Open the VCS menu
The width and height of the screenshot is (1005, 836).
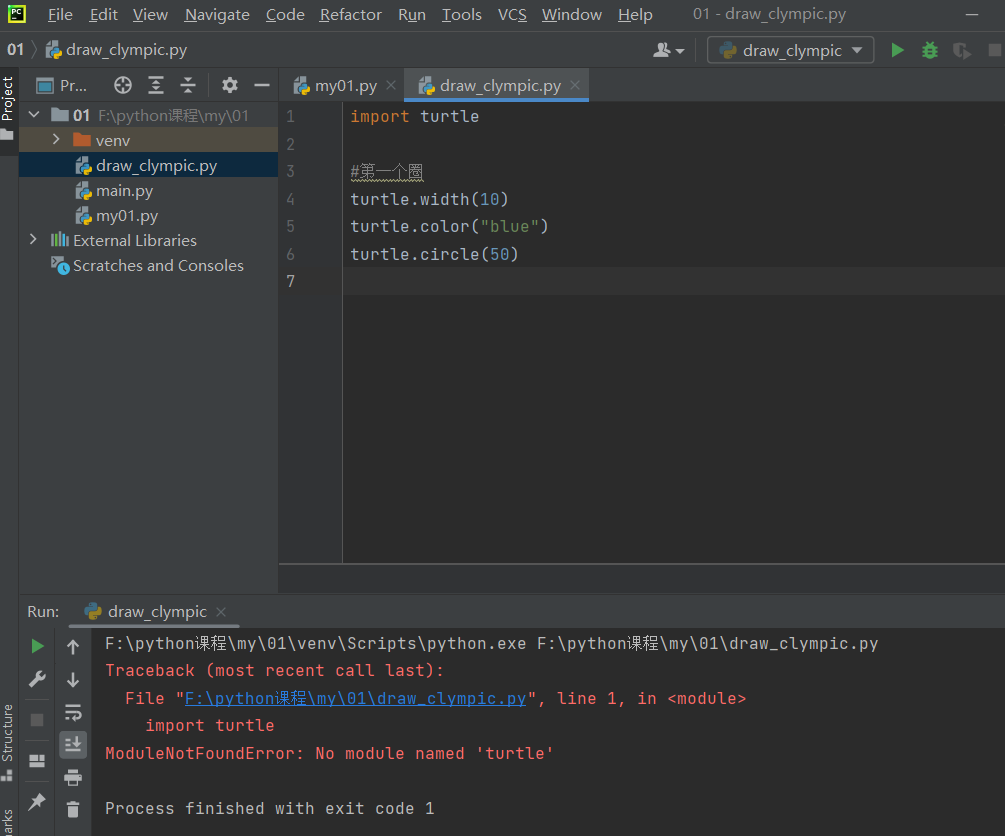click(512, 15)
